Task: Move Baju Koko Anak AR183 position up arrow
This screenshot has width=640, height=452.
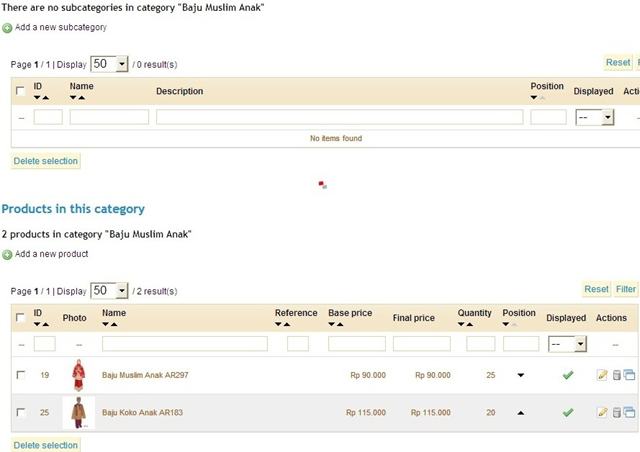Action: point(521,413)
